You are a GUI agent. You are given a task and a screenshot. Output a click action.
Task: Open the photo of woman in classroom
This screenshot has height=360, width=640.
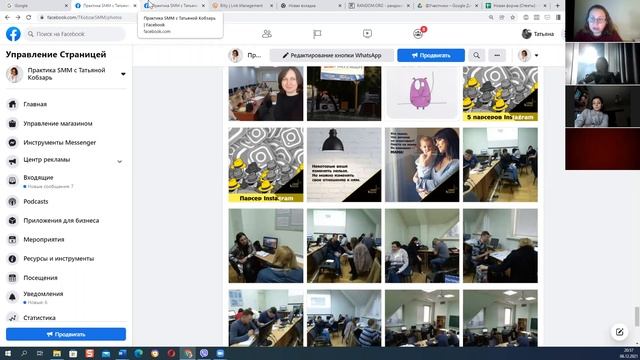coord(266,93)
